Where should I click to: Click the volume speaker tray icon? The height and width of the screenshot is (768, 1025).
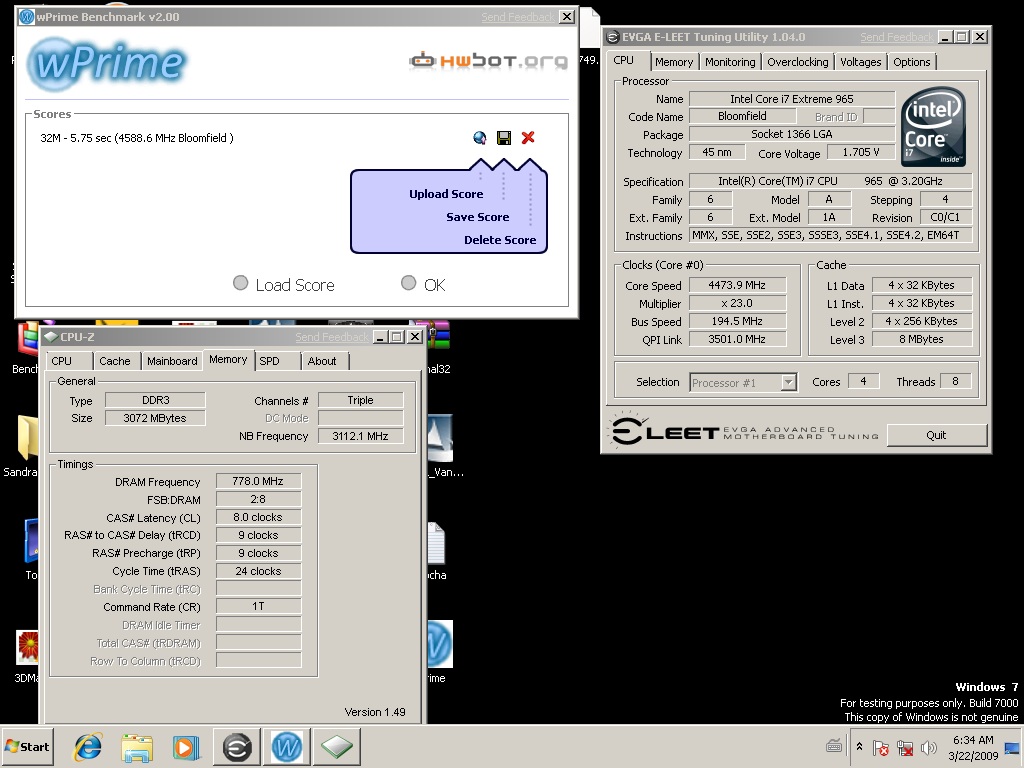click(928, 747)
